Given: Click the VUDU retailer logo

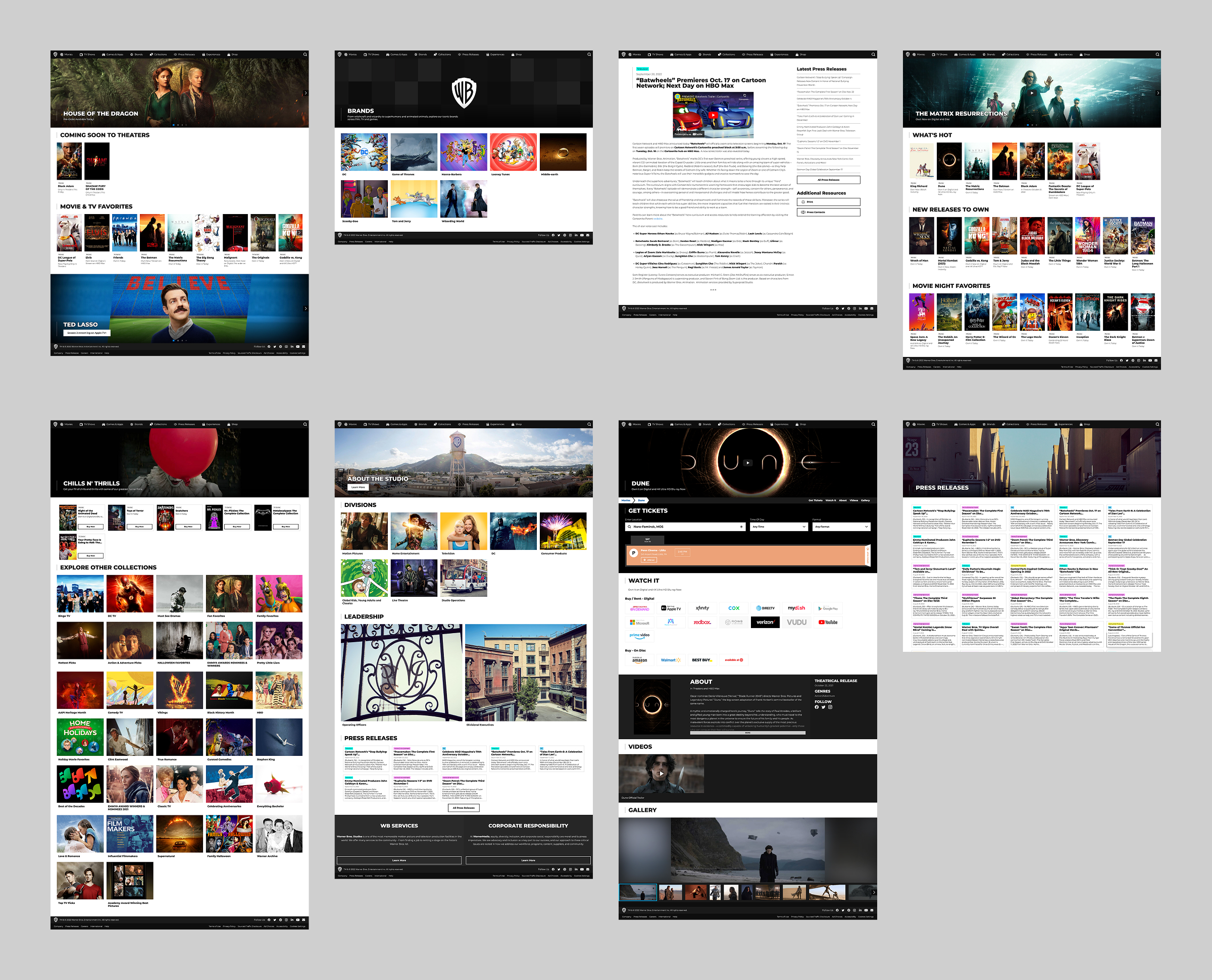Looking at the screenshot, I should pyautogui.click(x=796, y=622).
